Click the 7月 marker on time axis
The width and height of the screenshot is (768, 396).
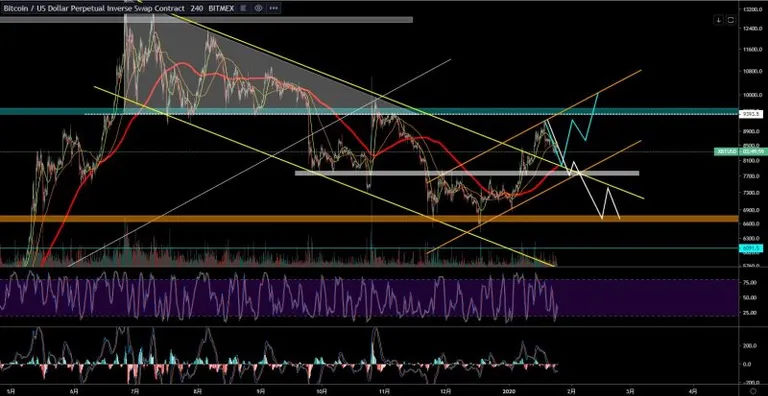point(135,392)
